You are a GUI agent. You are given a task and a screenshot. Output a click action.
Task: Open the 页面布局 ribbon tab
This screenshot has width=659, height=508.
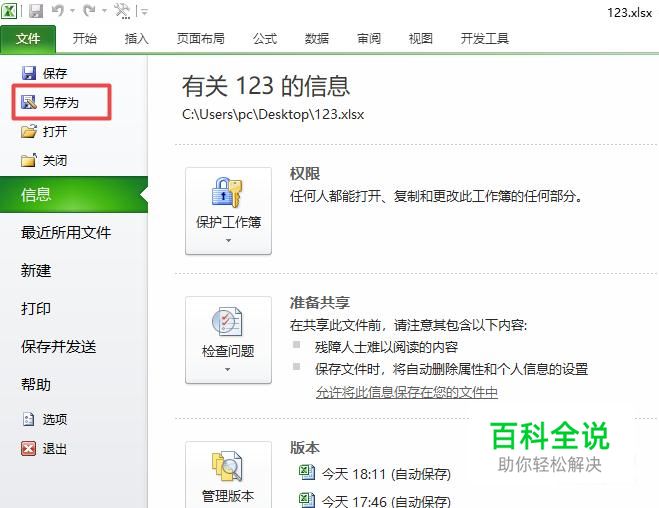pyautogui.click(x=201, y=39)
